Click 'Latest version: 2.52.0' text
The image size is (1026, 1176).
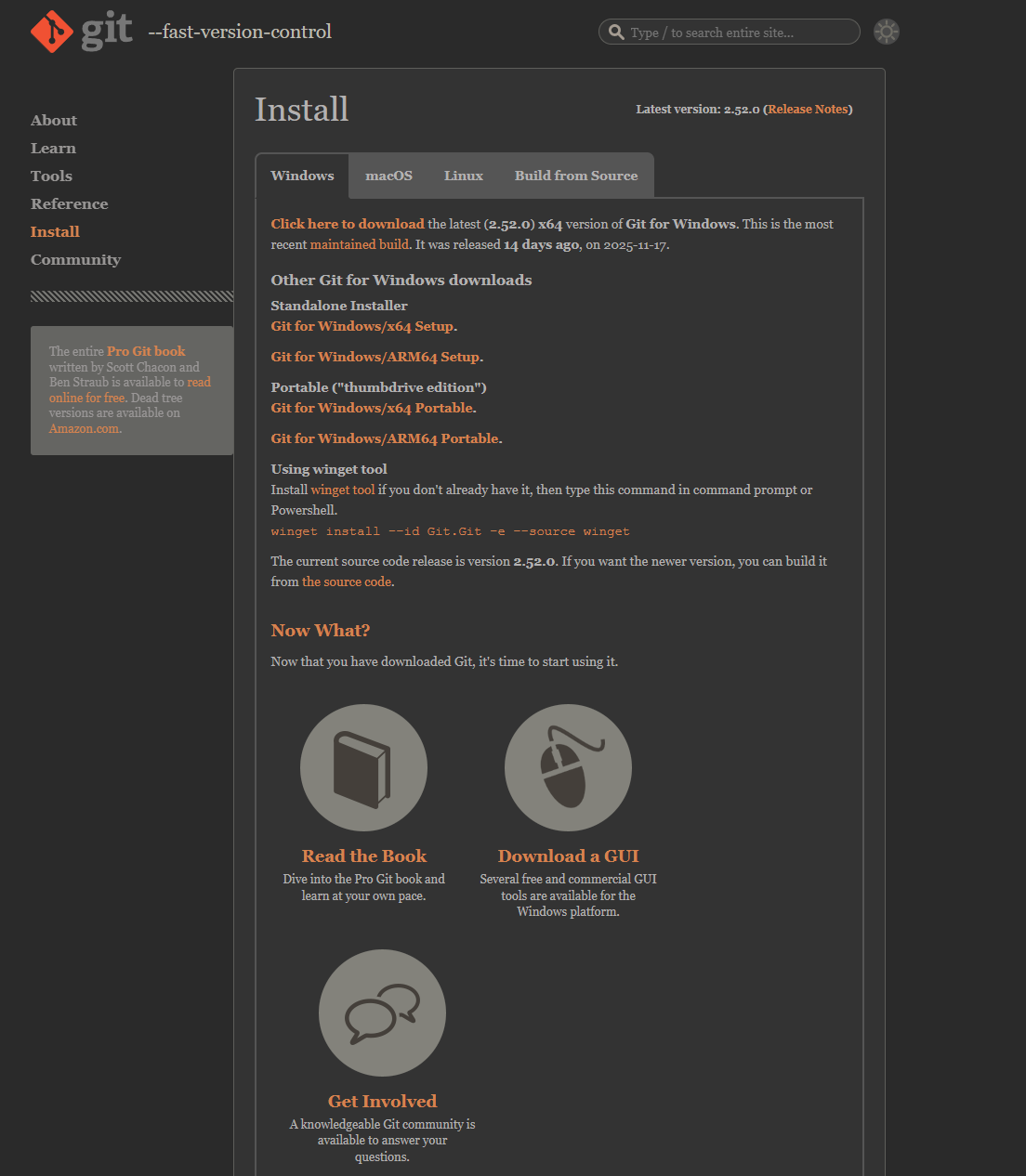(x=698, y=110)
